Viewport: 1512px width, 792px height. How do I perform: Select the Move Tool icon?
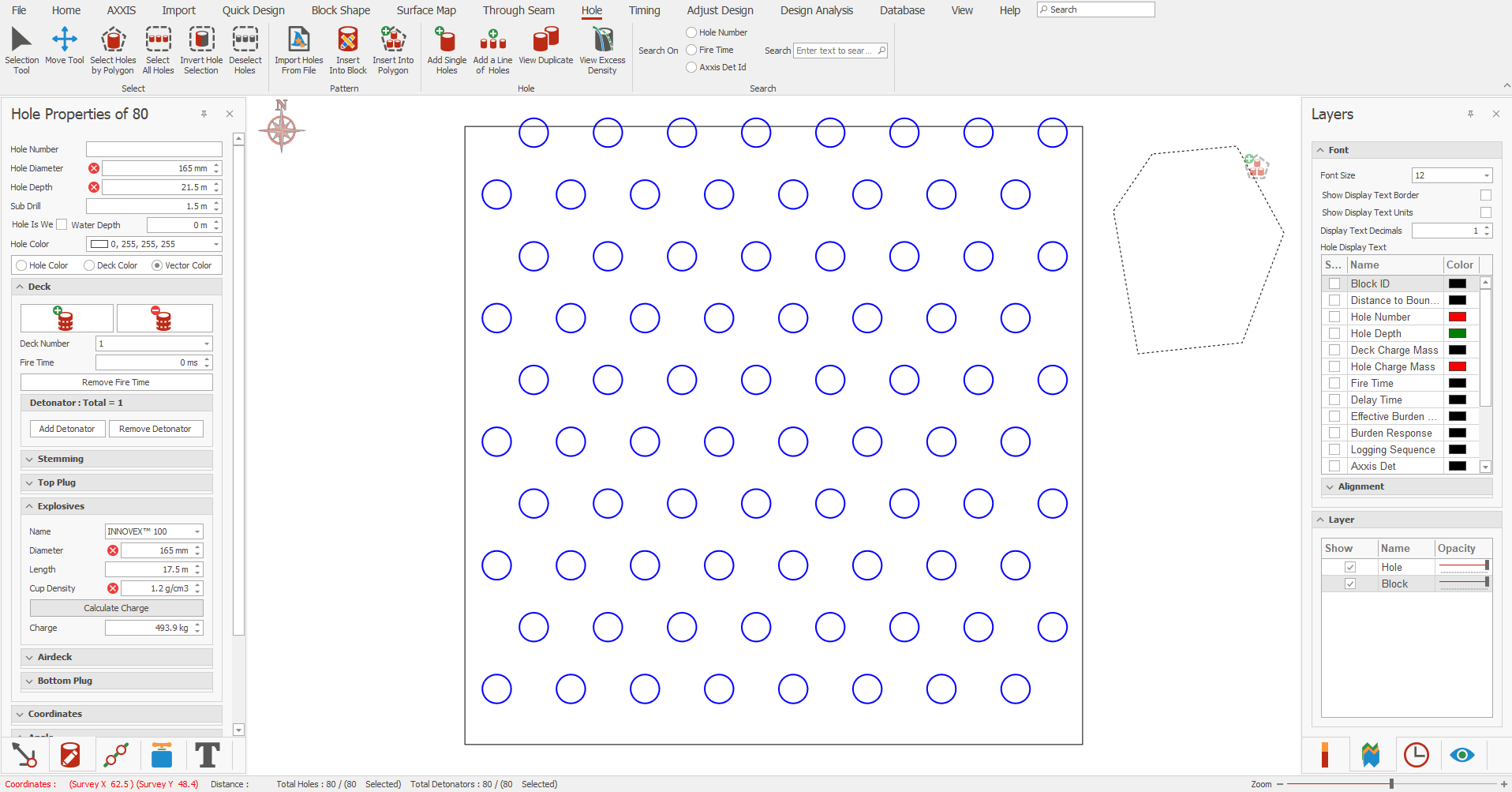coord(65,39)
